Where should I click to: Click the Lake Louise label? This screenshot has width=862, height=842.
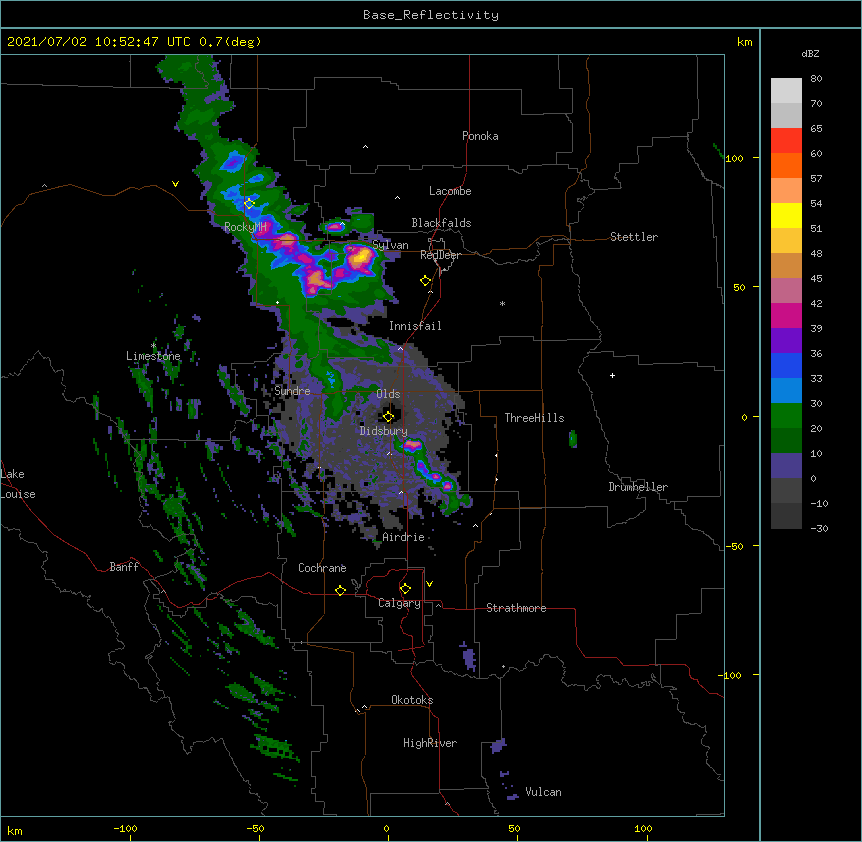(x=18, y=484)
